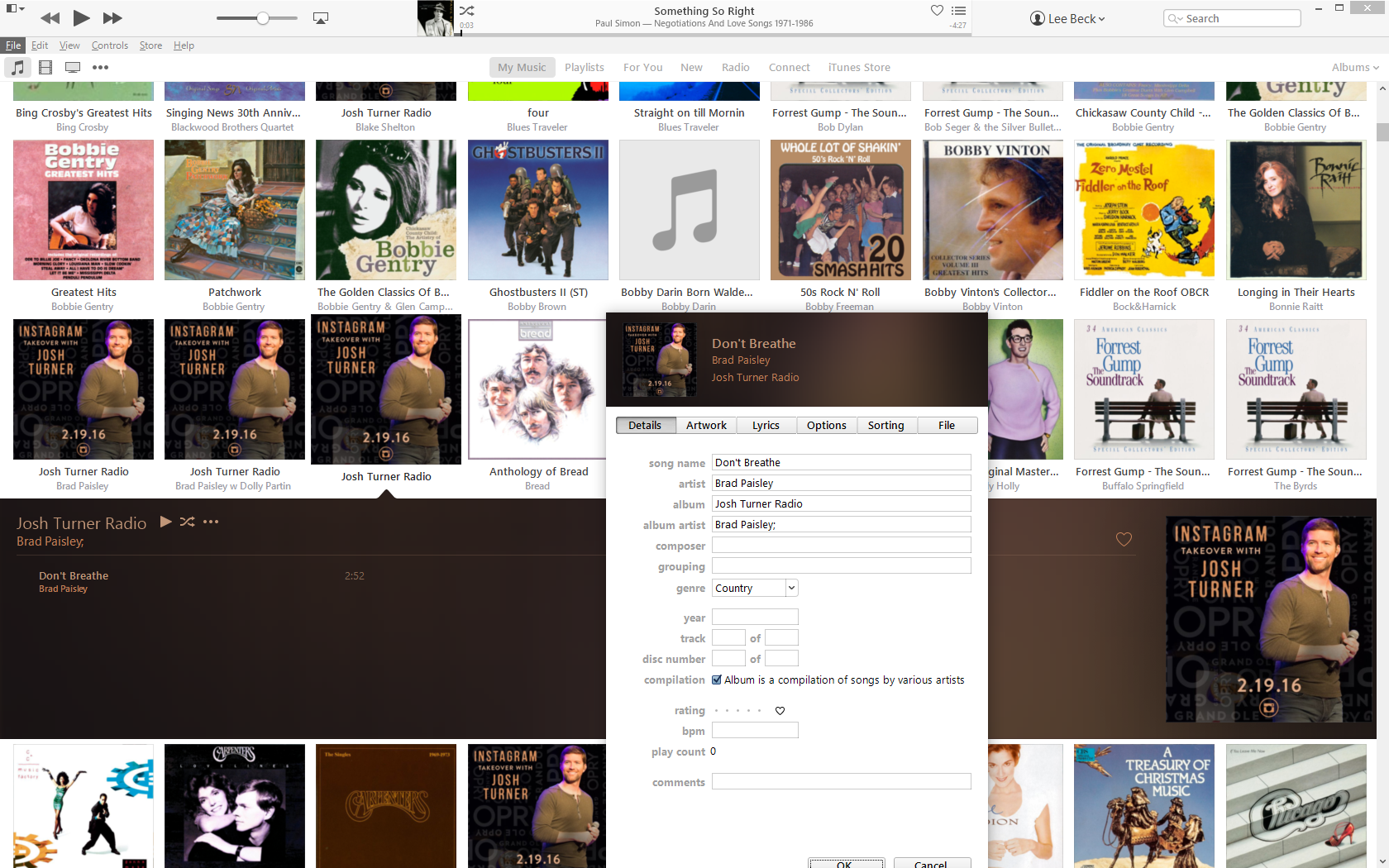
Task: Open the Controls menu
Action: (110, 45)
